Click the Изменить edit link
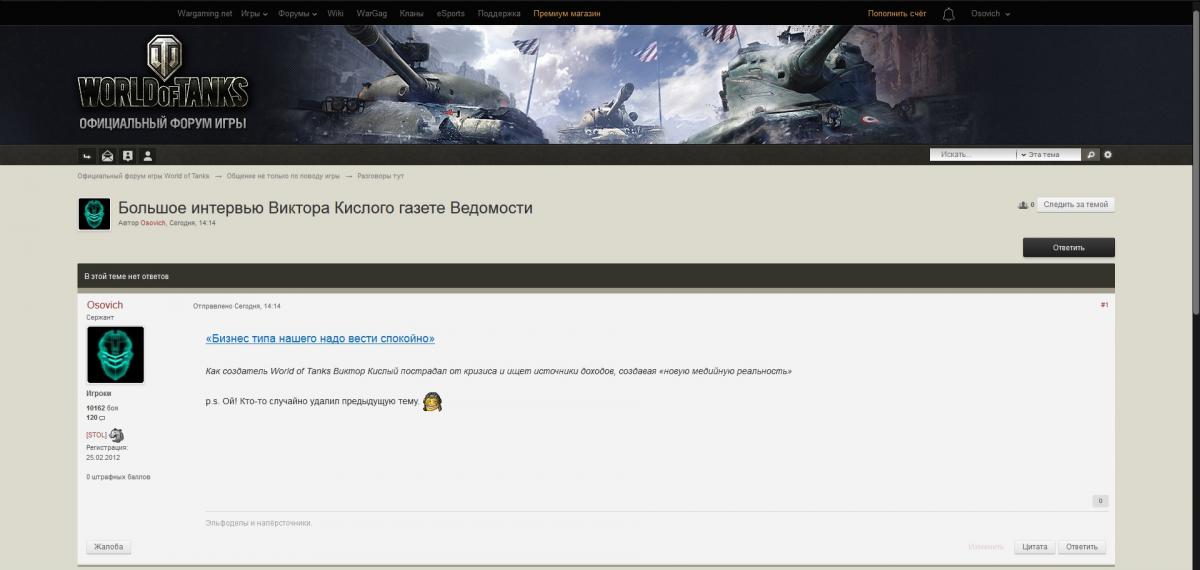The width and height of the screenshot is (1200, 570). (986, 547)
